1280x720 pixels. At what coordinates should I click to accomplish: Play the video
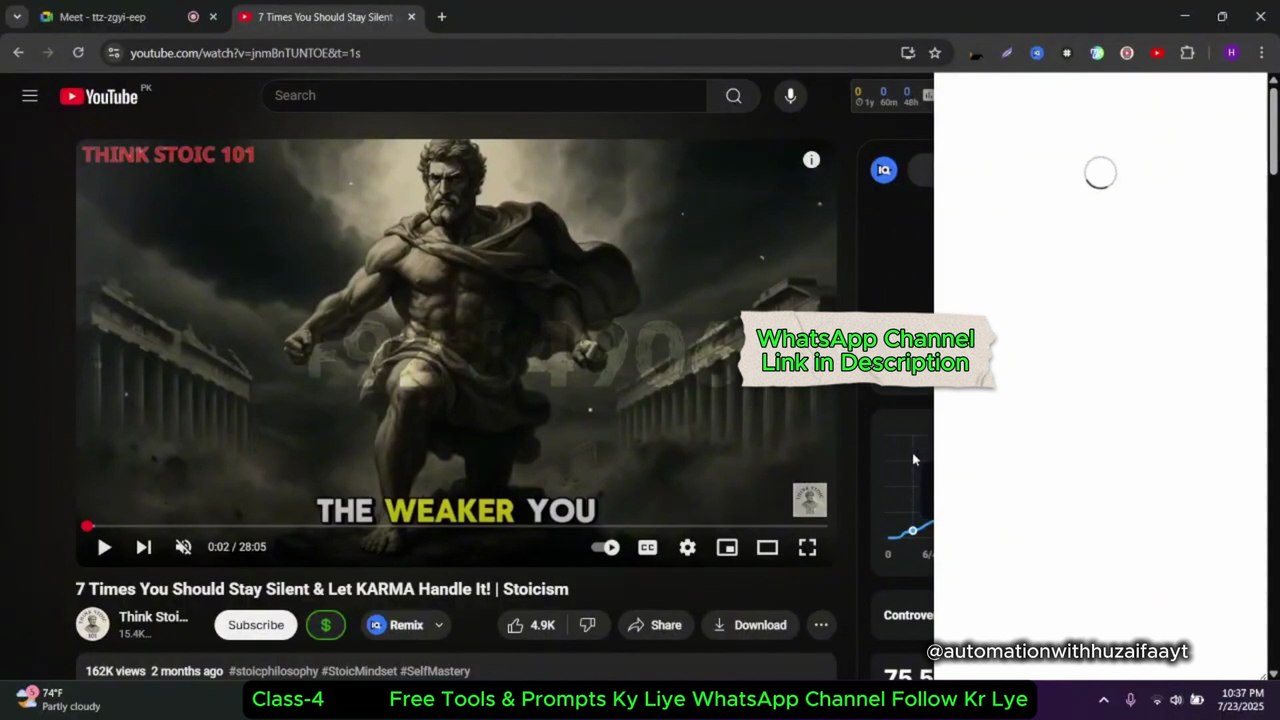click(104, 547)
